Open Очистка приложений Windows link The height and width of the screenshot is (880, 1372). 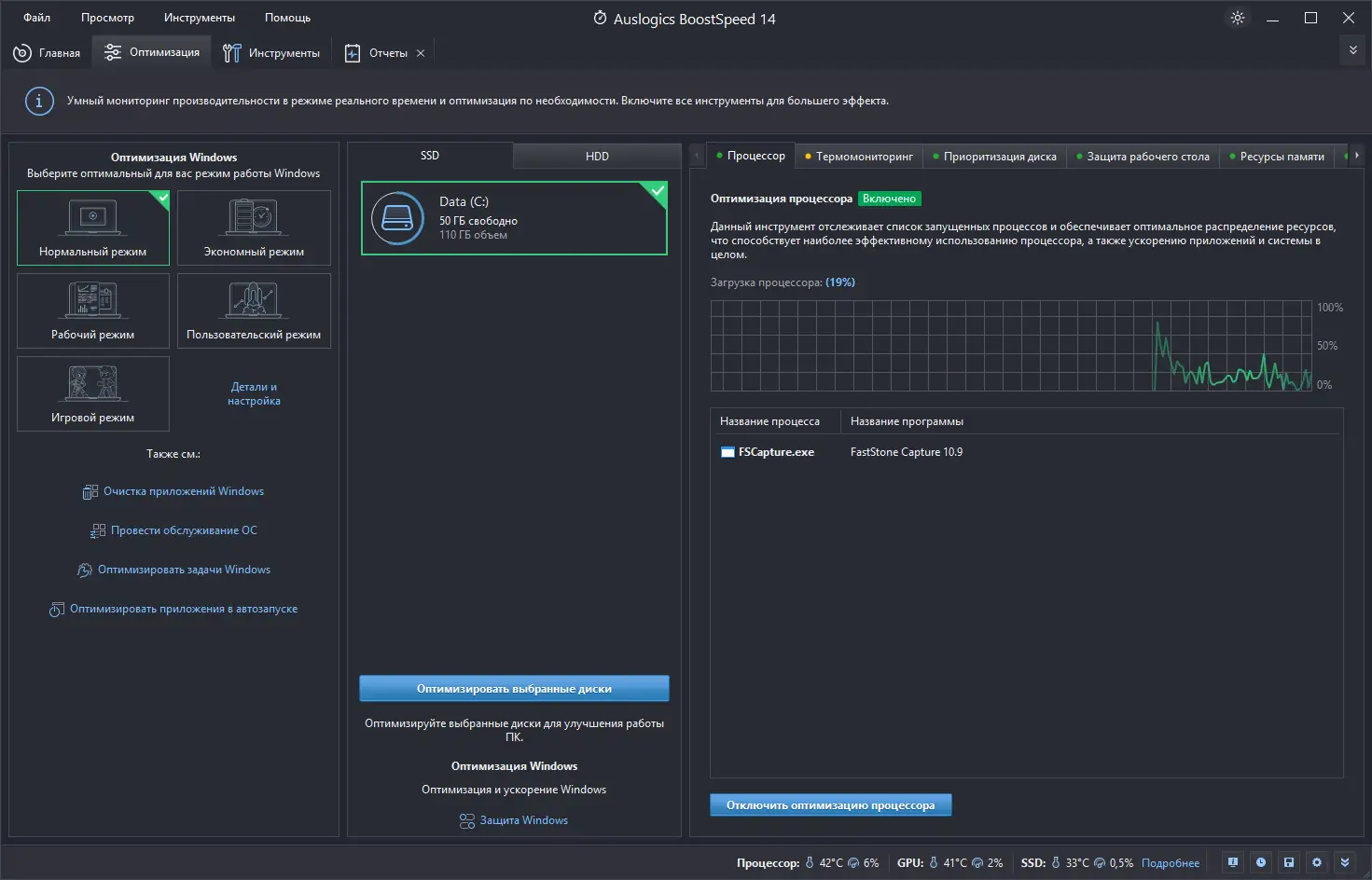click(173, 491)
